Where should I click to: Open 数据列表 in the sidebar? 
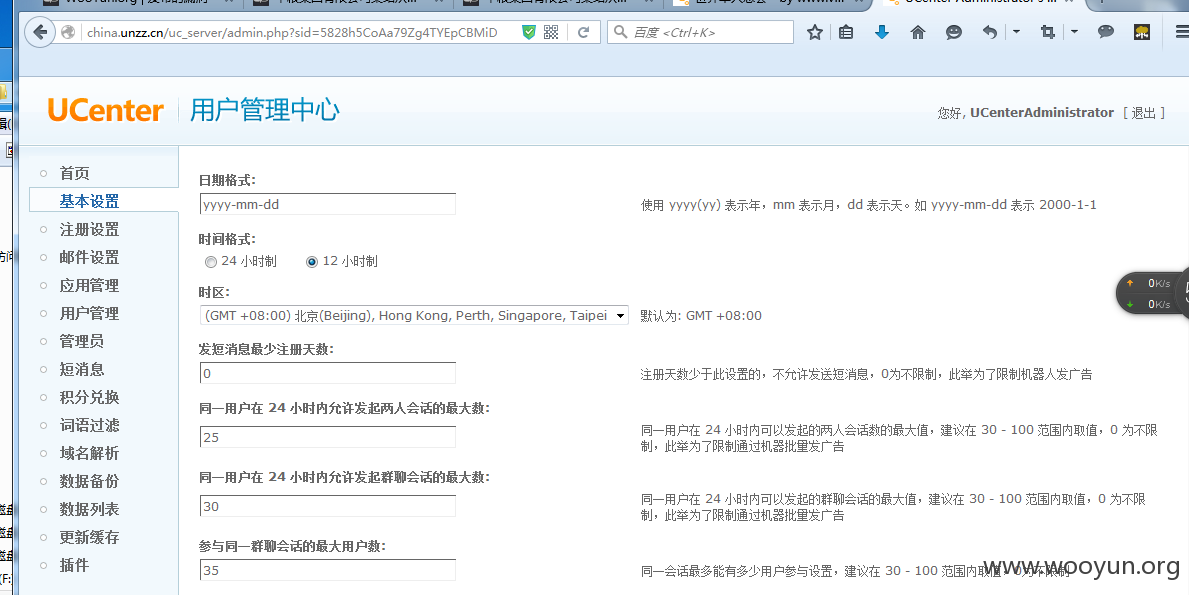89,509
